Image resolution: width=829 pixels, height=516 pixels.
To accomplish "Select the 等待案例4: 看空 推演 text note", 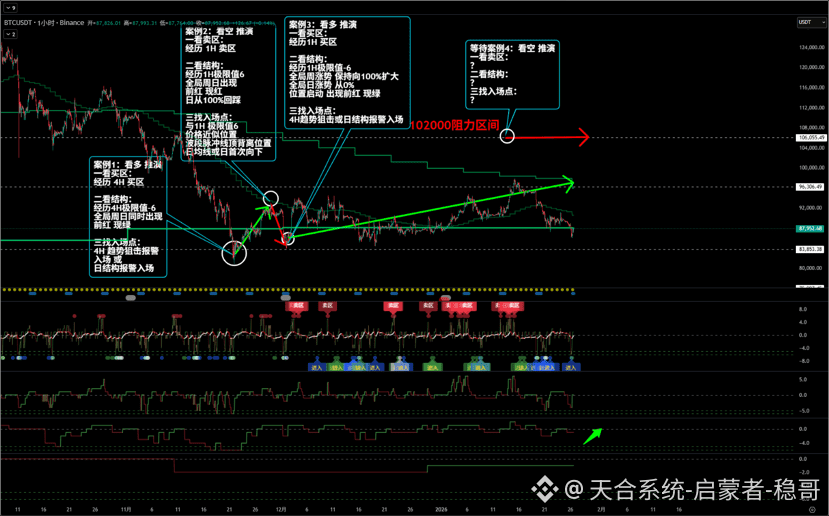I will [512, 75].
